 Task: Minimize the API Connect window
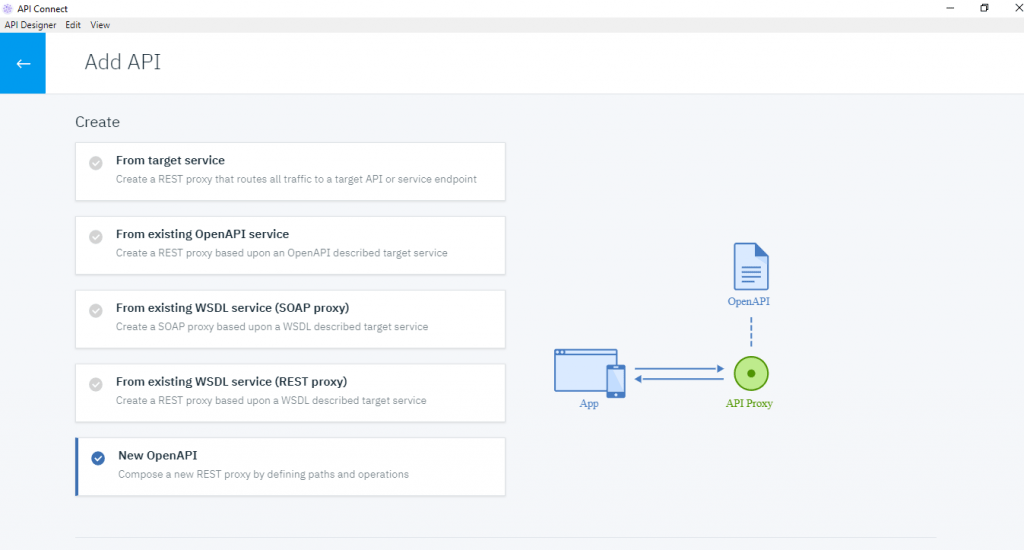click(x=950, y=8)
